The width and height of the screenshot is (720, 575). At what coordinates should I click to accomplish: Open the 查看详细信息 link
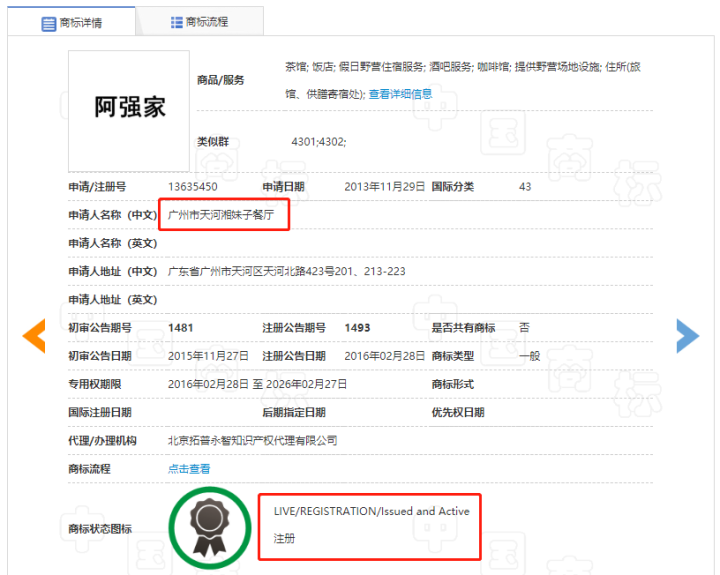point(400,94)
